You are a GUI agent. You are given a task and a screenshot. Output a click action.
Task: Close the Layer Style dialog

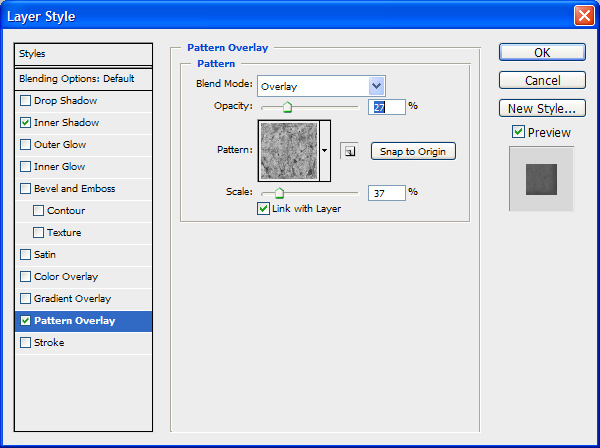[x=583, y=16]
